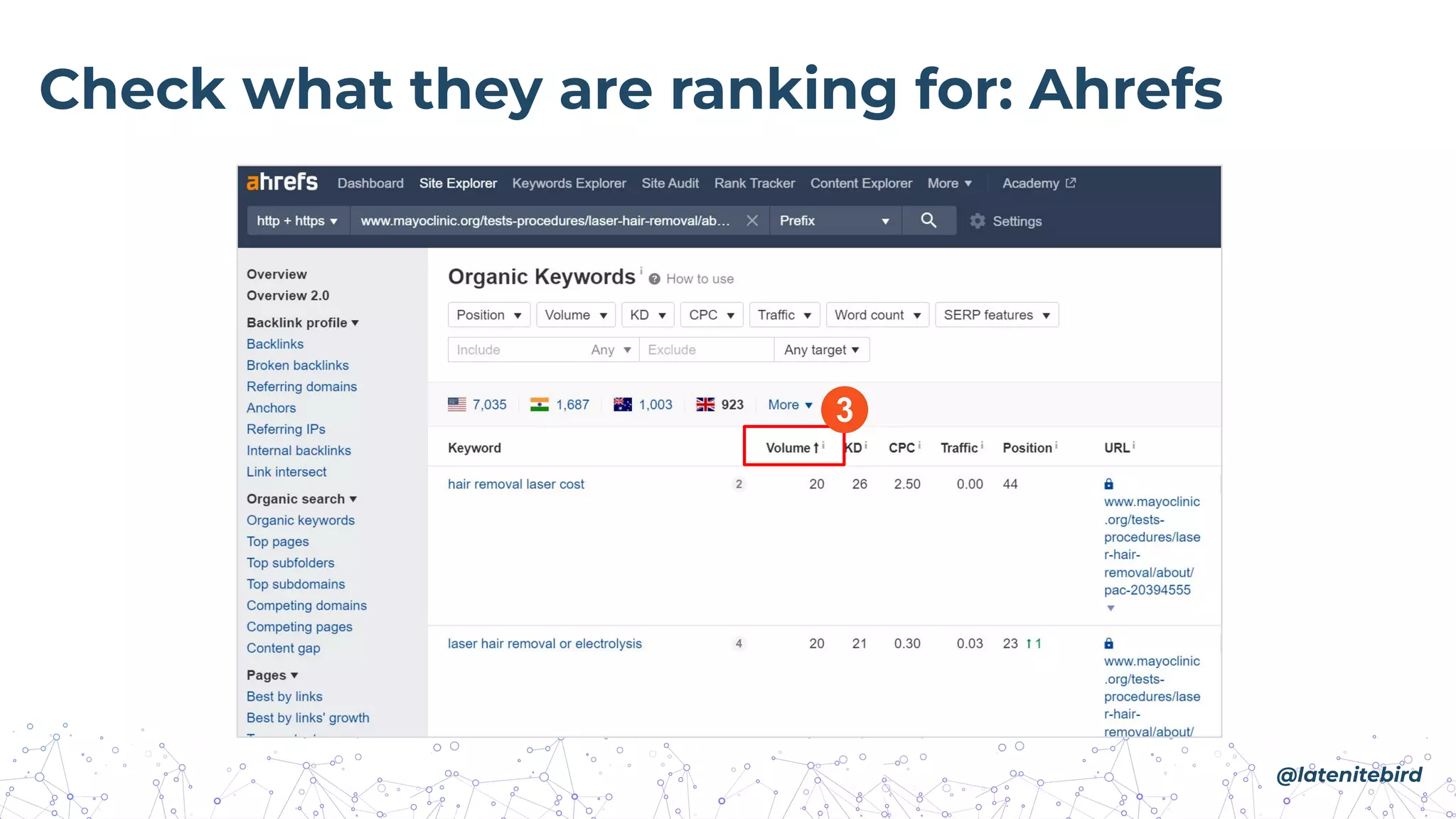This screenshot has width=1456, height=819.
Task: Open the Traffic filter dropdown
Action: point(785,315)
